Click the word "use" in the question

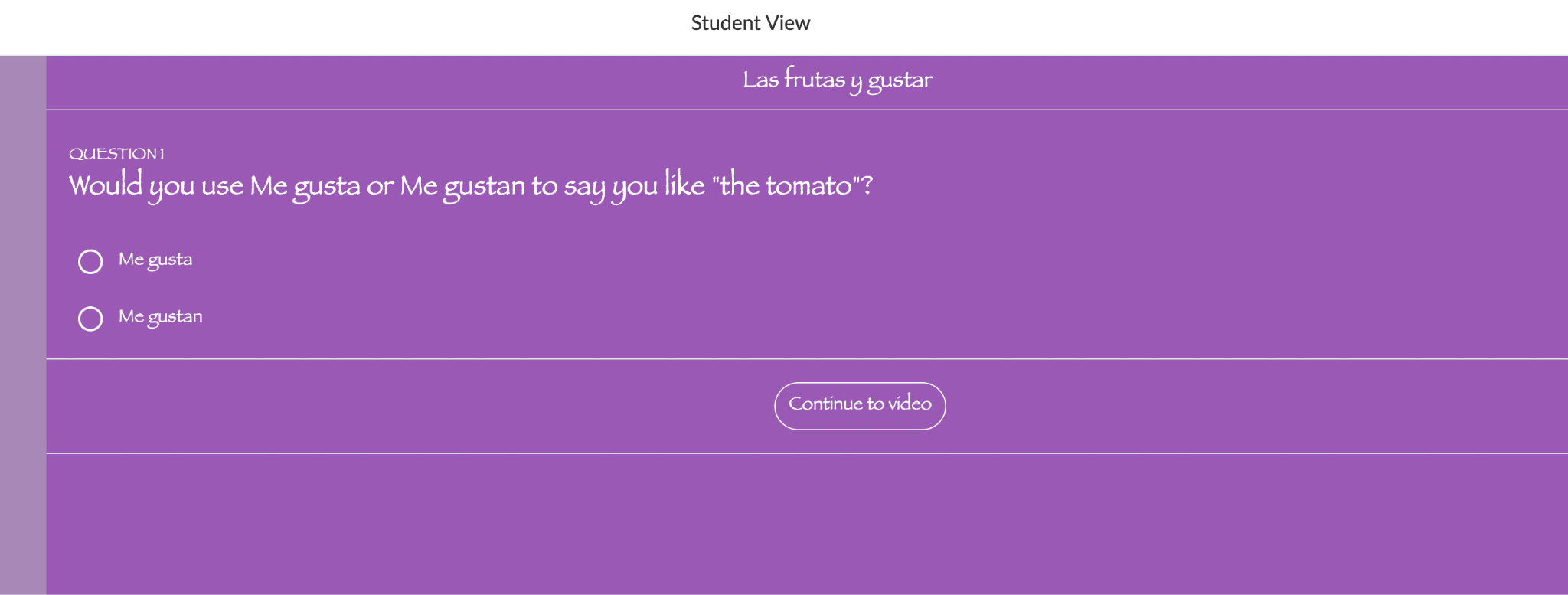[x=222, y=187]
